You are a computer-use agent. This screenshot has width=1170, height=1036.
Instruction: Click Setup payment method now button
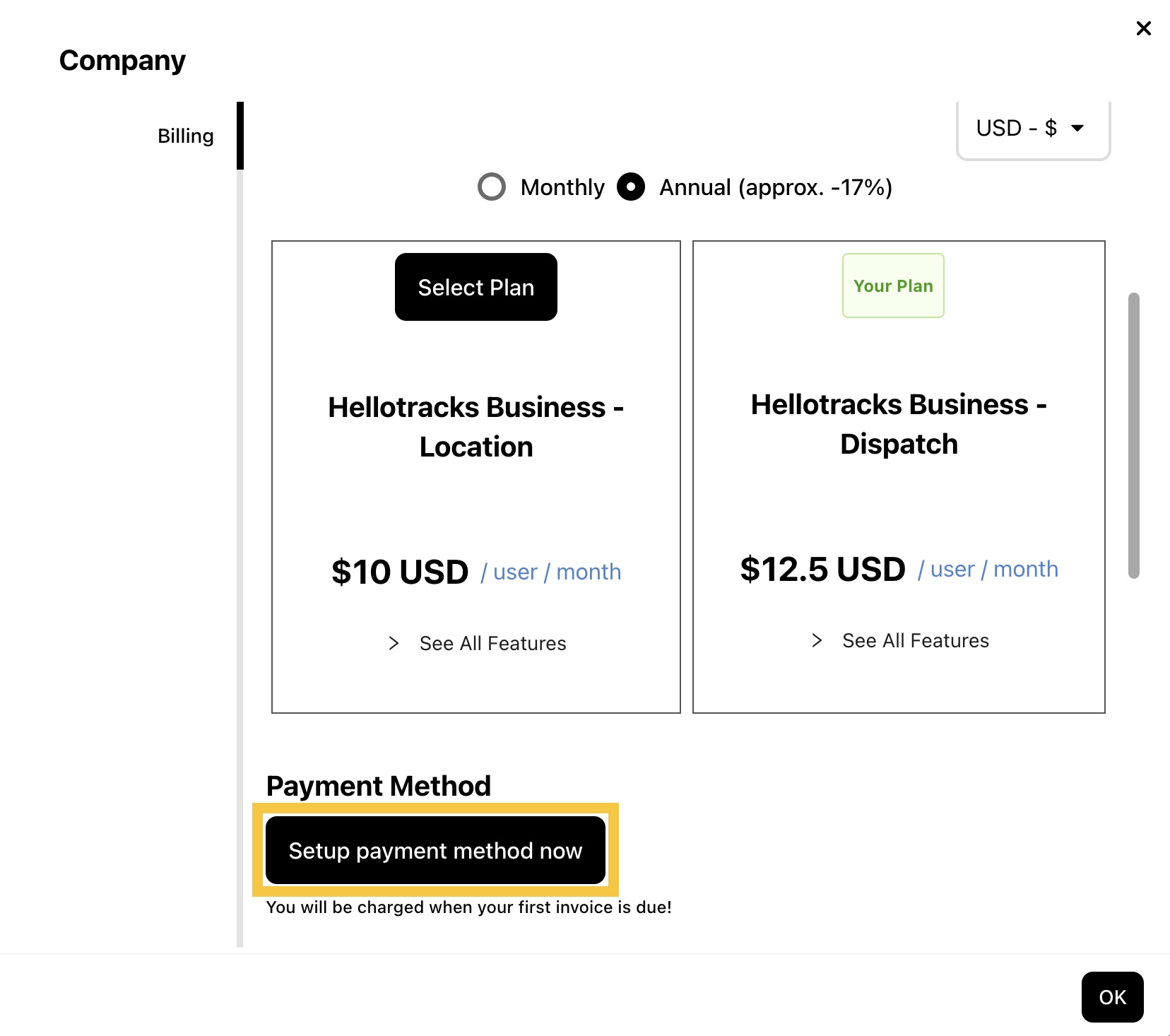click(435, 850)
